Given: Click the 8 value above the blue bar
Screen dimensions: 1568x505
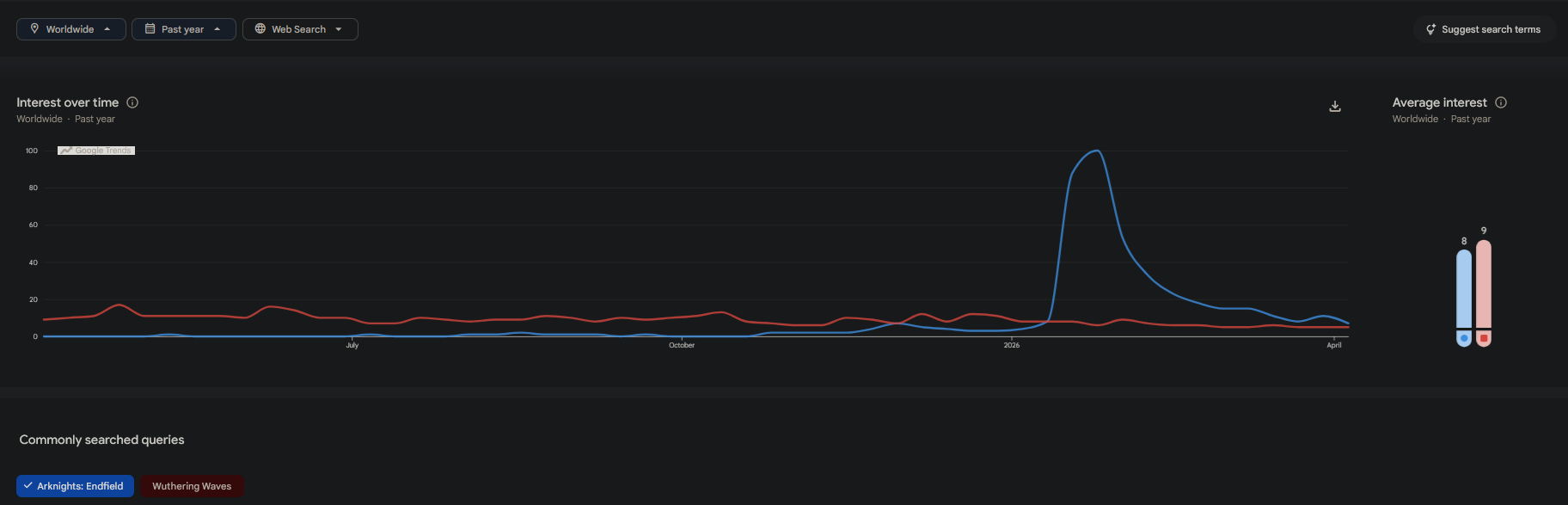Looking at the screenshot, I should (x=1464, y=241).
